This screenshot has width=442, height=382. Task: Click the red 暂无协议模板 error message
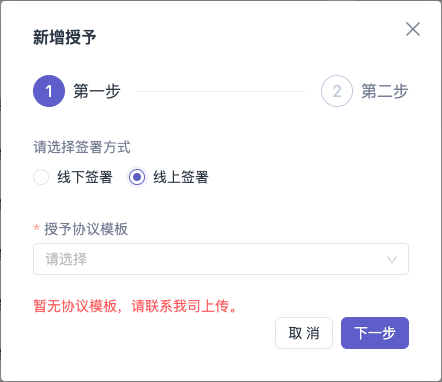click(x=135, y=306)
